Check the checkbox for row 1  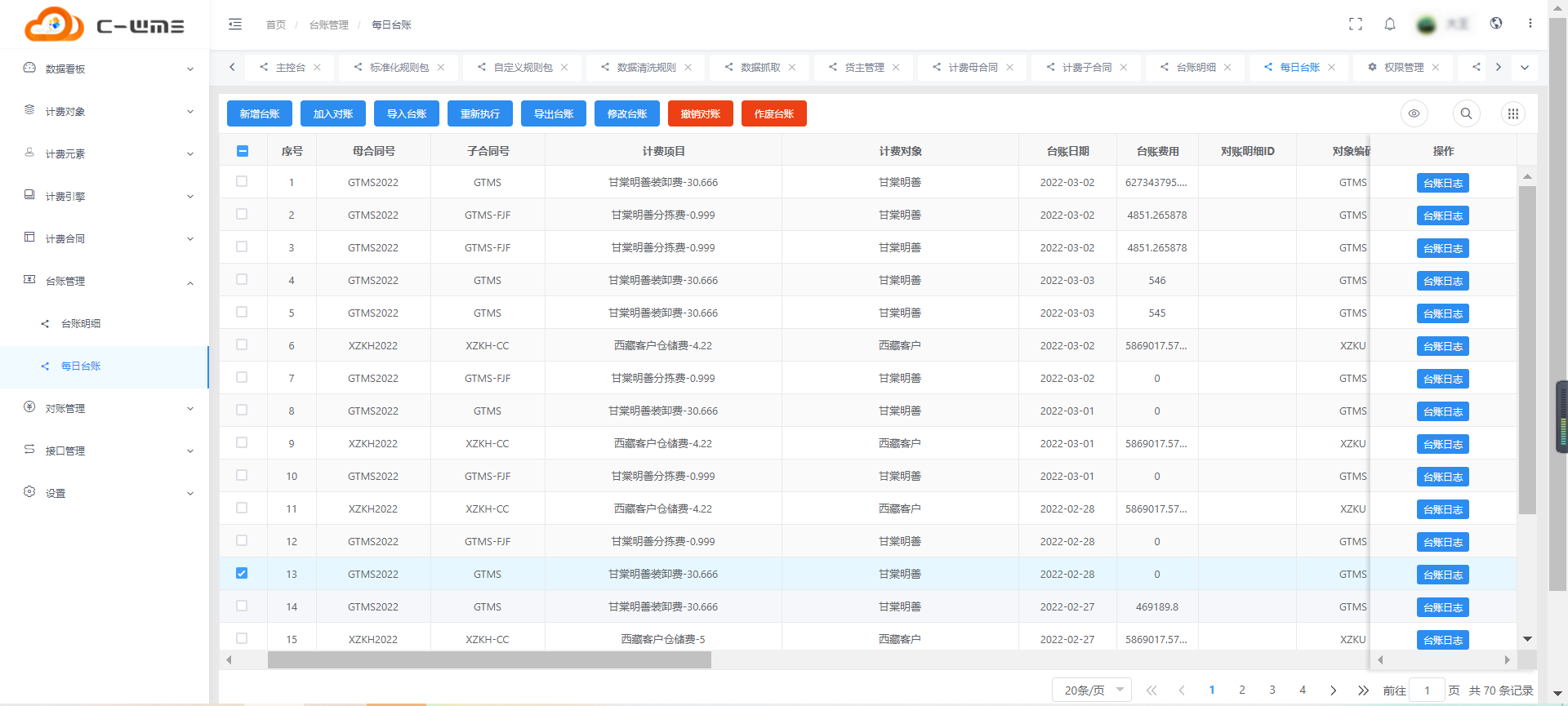point(242,181)
